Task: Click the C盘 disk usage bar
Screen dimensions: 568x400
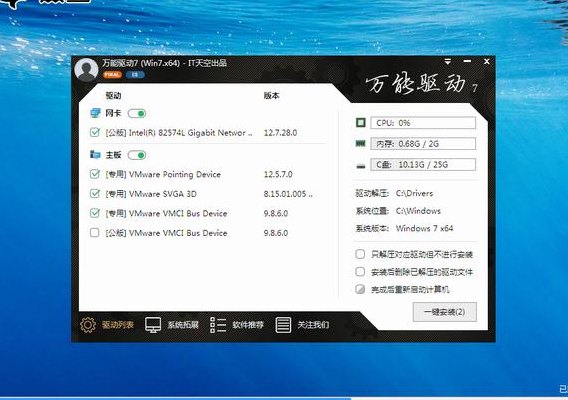Action: pyautogui.click(x=423, y=164)
